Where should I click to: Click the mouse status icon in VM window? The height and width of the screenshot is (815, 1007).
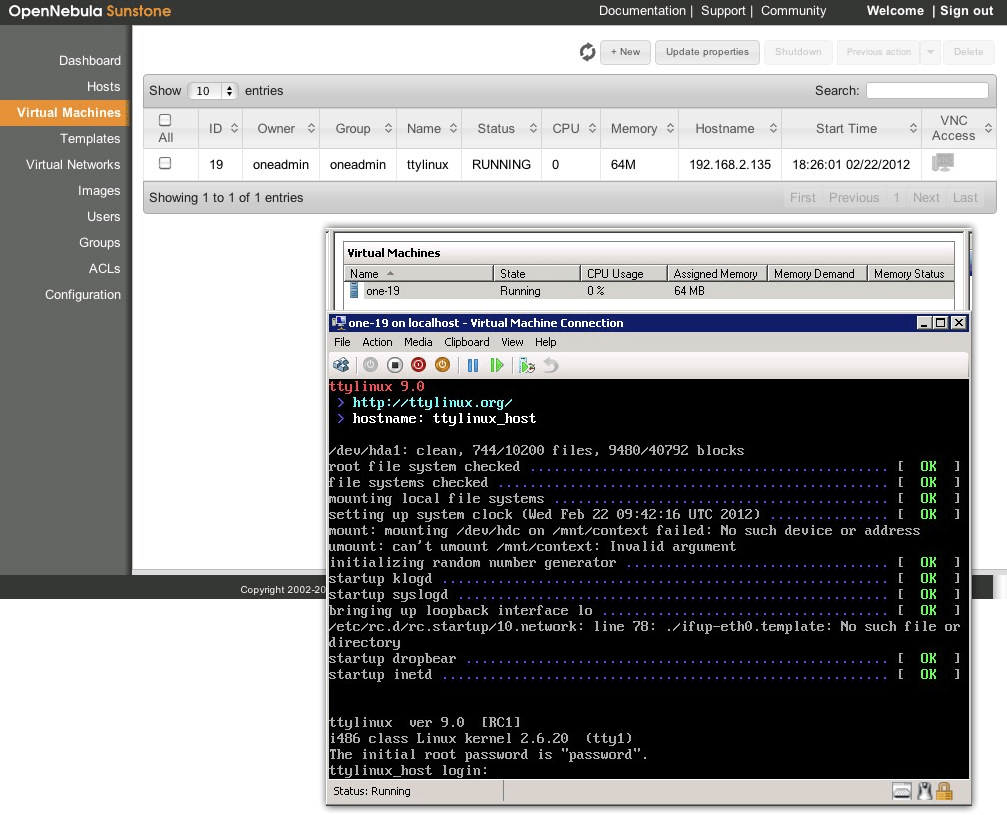click(x=925, y=791)
